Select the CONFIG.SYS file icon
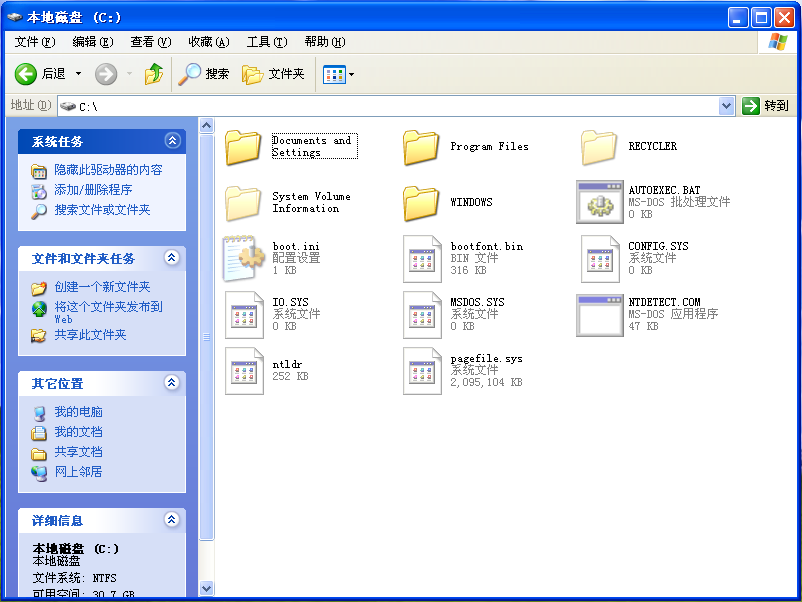The width and height of the screenshot is (802, 602). point(600,259)
